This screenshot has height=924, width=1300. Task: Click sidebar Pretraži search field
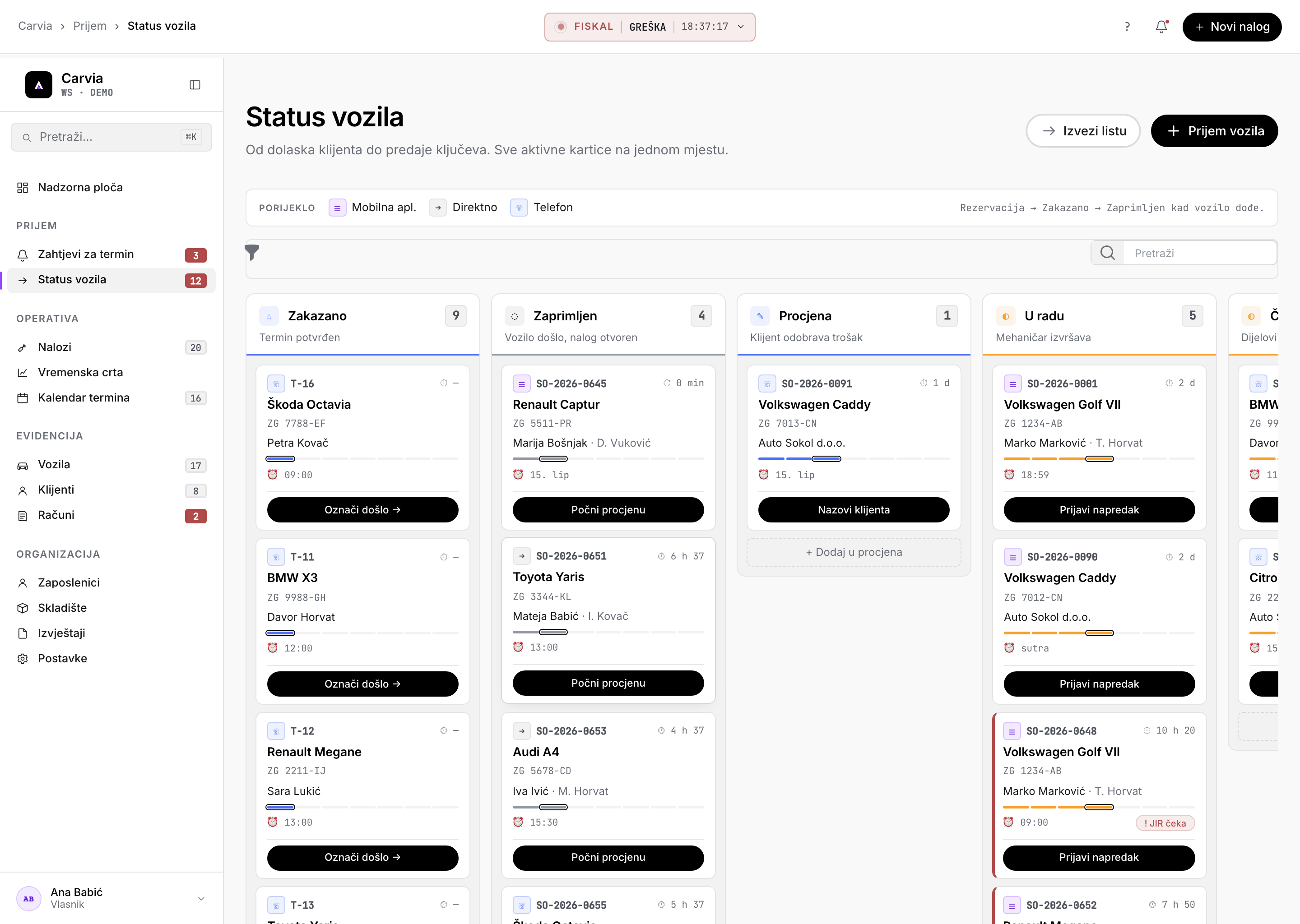[111, 137]
